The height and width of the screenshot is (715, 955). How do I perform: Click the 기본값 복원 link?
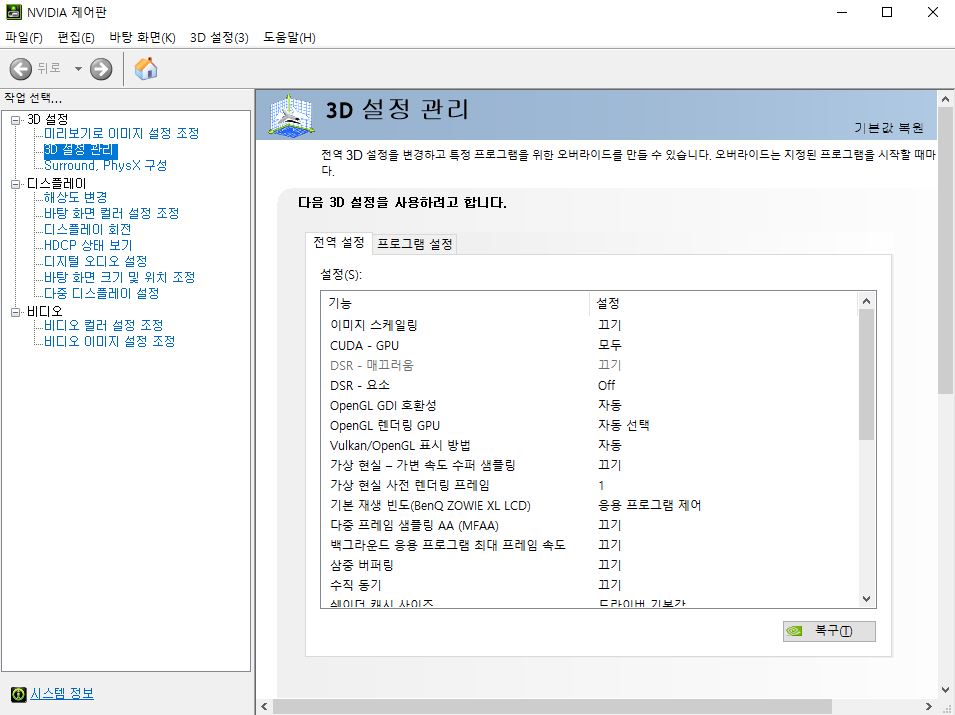[889, 128]
